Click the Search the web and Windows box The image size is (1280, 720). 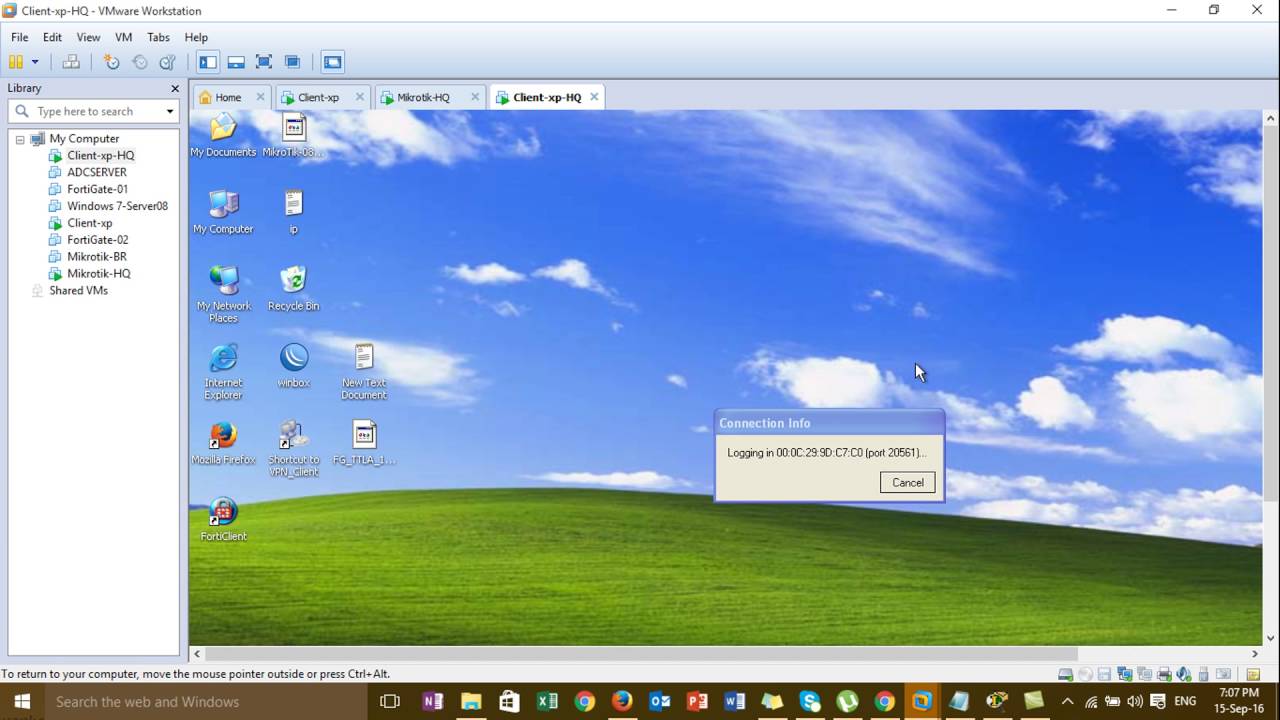click(206, 701)
